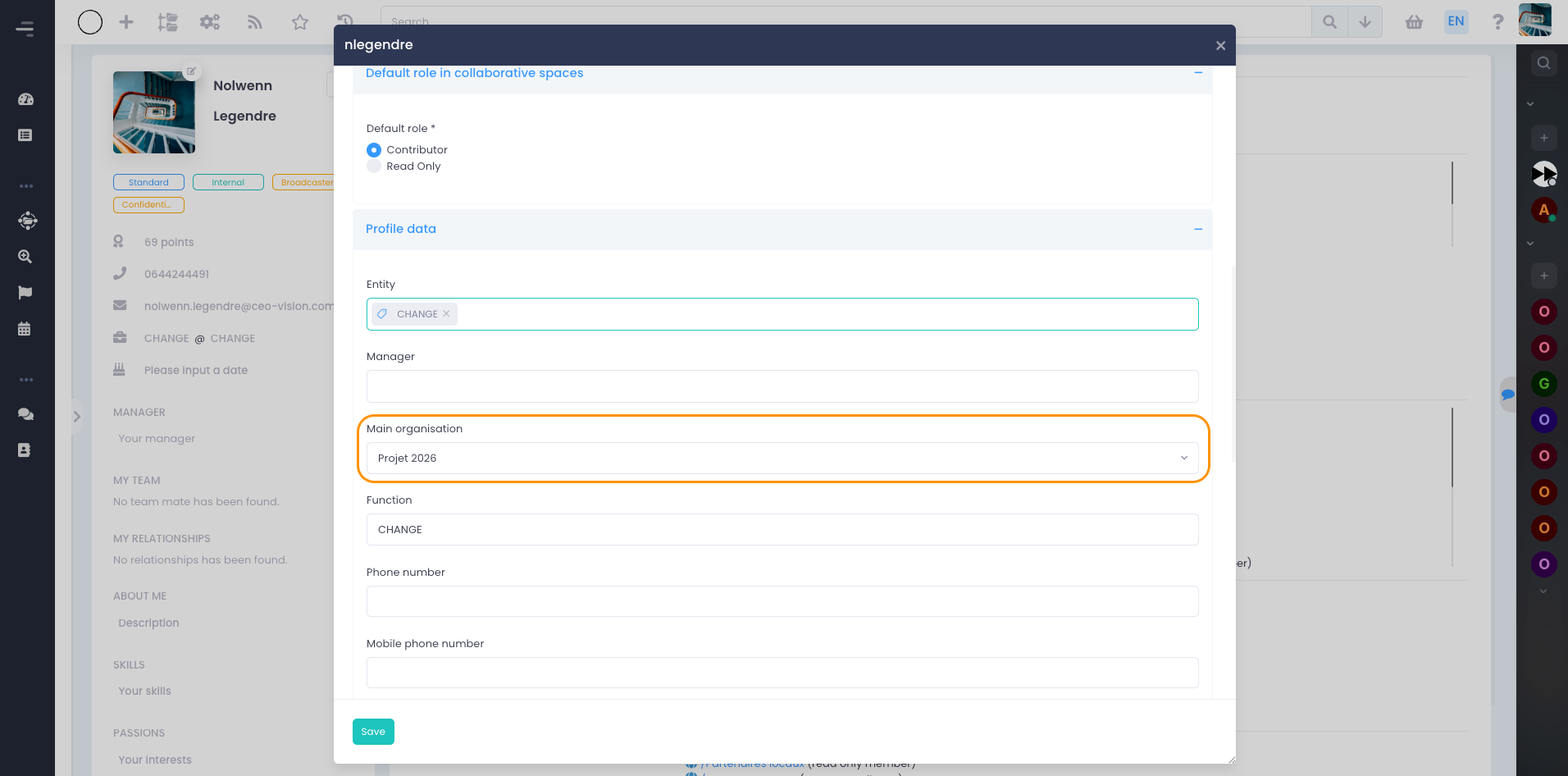
Task: Click the Your interests placeholder
Action: tap(155, 760)
